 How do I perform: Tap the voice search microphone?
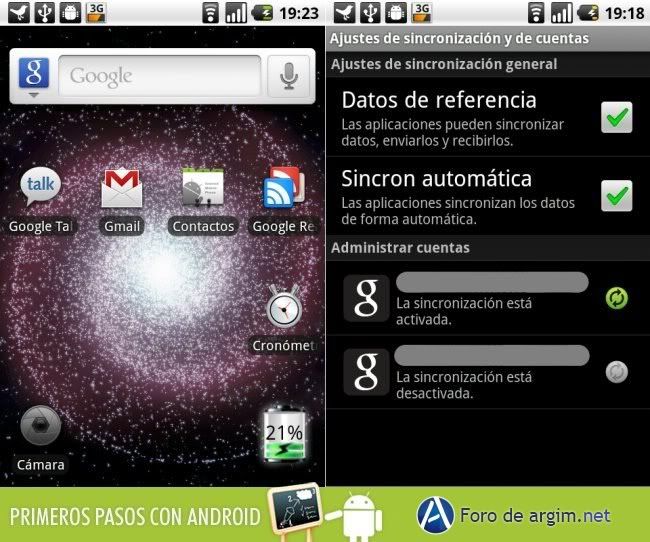pos(289,76)
